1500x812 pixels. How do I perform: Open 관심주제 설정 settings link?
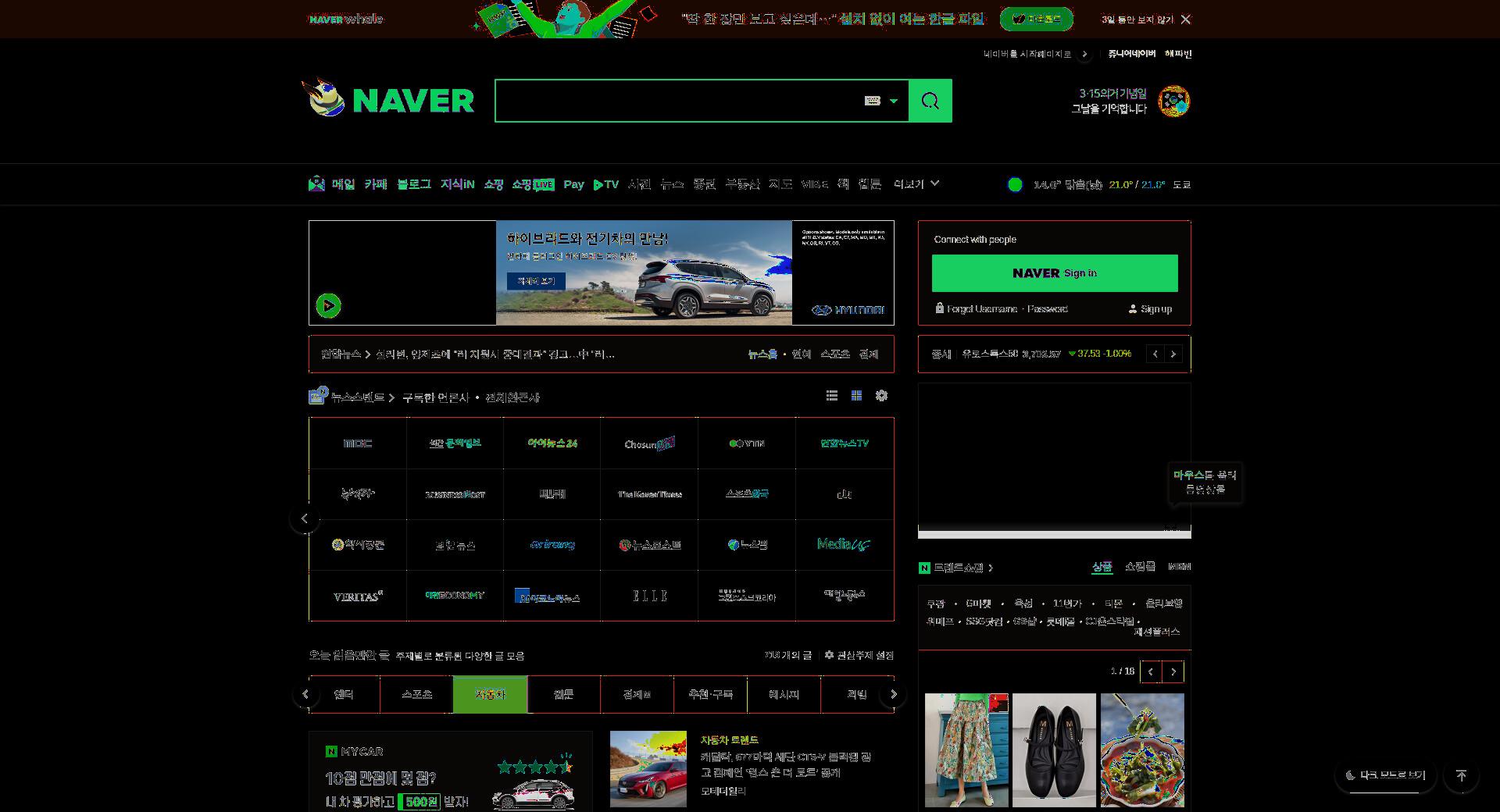[x=859, y=655]
